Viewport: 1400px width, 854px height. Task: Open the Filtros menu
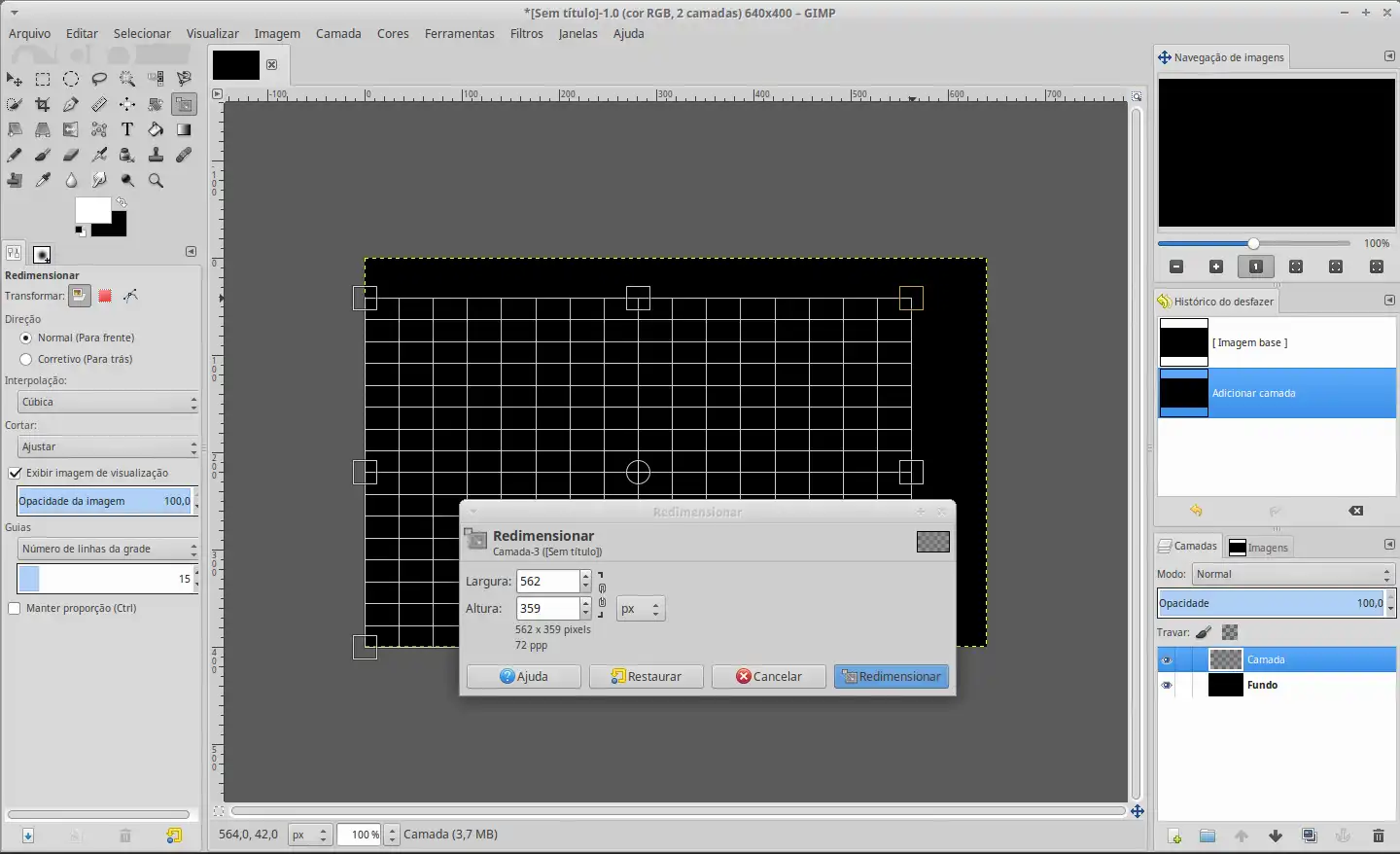point(526,33)
